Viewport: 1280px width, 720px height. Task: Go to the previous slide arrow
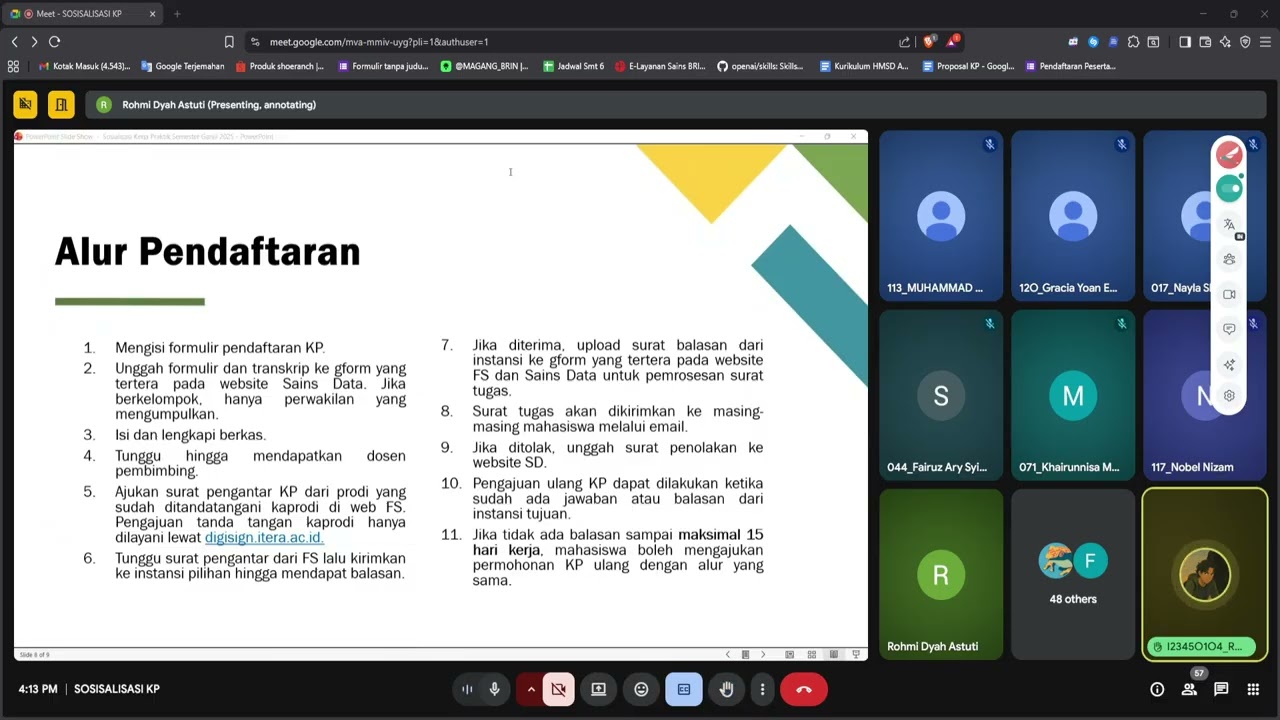(727, 654)
